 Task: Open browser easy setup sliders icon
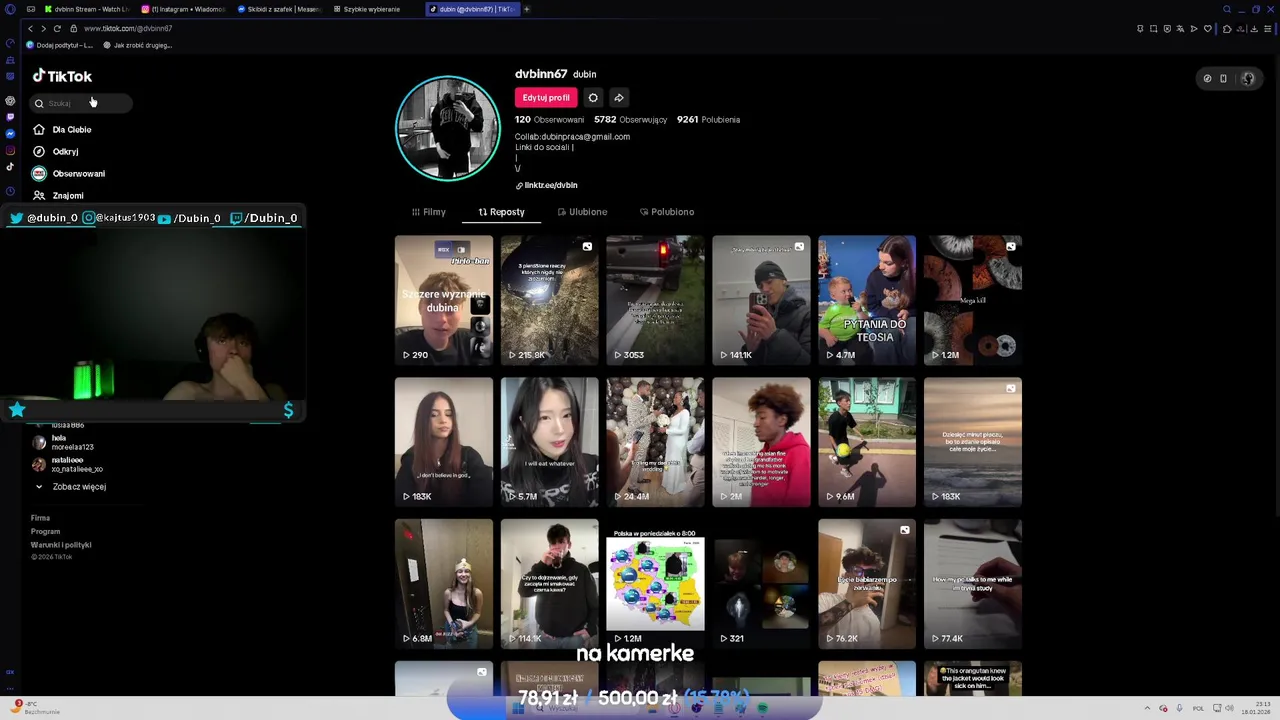tap(1269, 29)
